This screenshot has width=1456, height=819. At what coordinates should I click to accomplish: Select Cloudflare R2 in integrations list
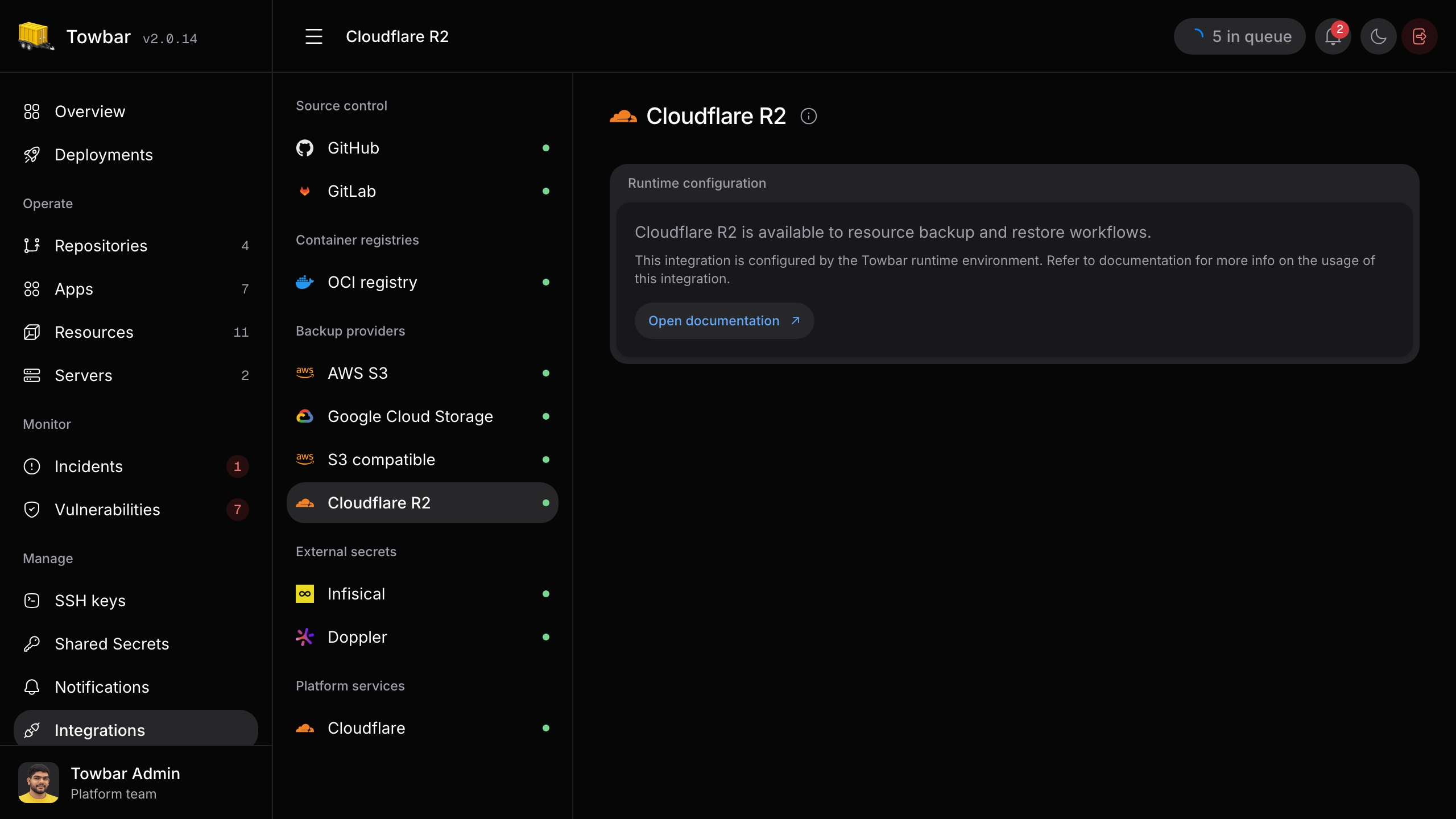point(422,503)
